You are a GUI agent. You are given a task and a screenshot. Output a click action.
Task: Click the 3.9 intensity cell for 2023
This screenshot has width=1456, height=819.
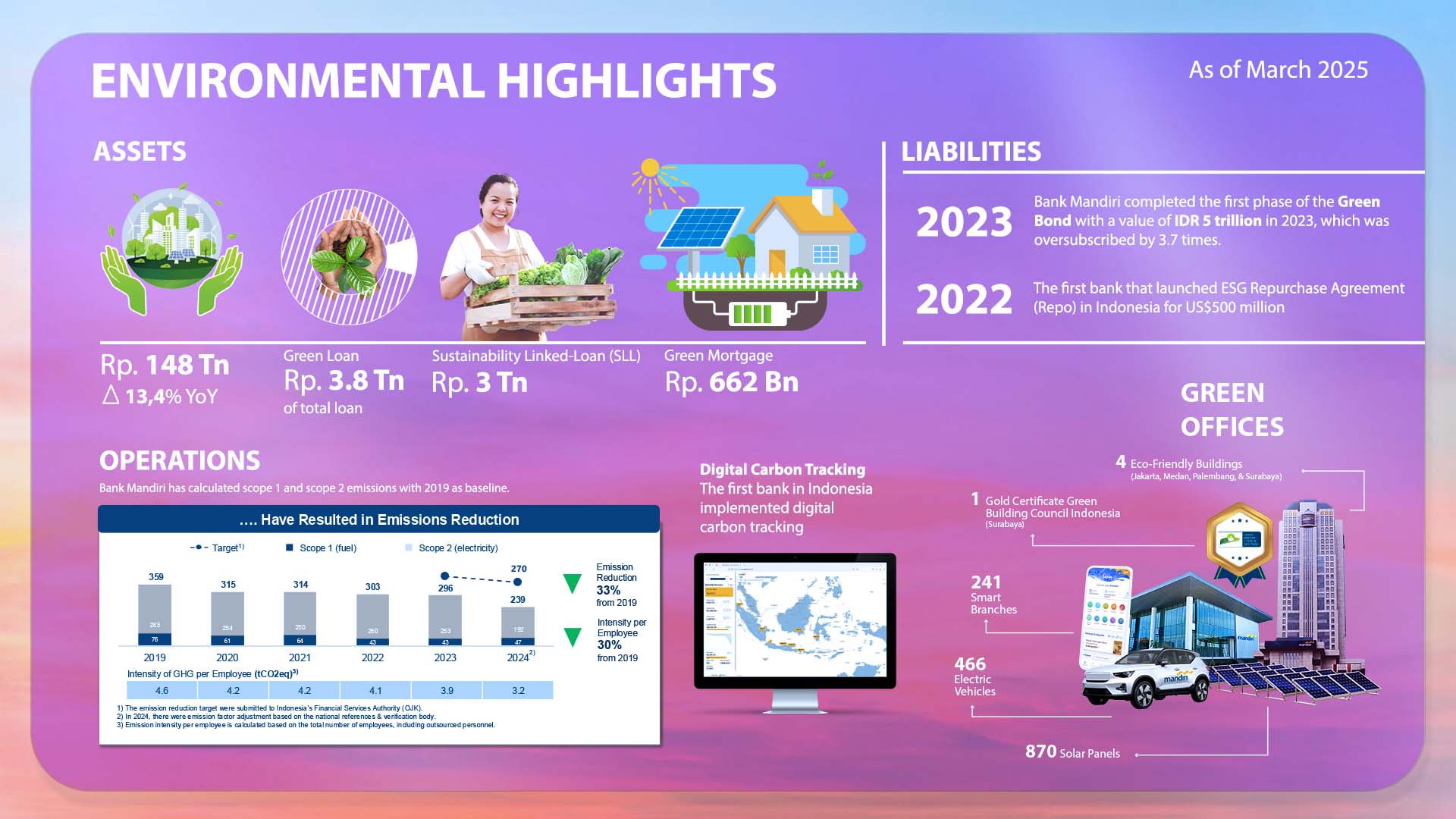point(447,690)
